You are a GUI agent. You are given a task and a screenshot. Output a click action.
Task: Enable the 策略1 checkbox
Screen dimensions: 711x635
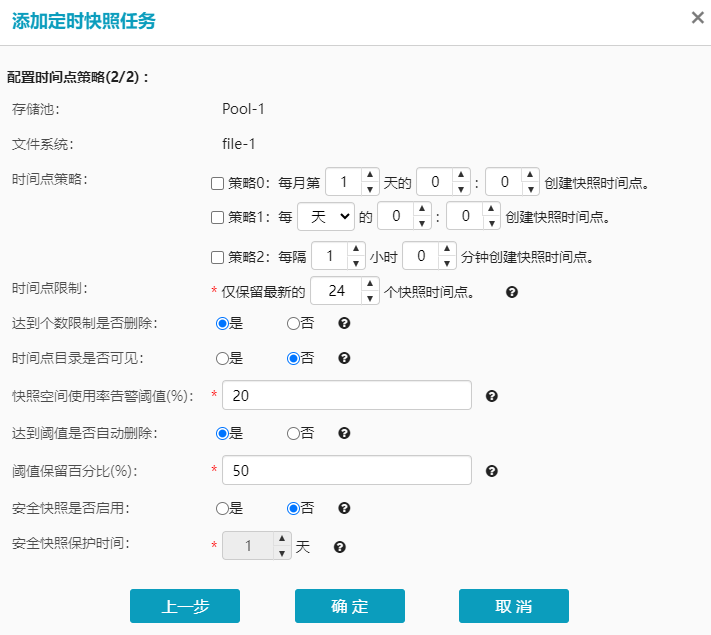(217, 217)
